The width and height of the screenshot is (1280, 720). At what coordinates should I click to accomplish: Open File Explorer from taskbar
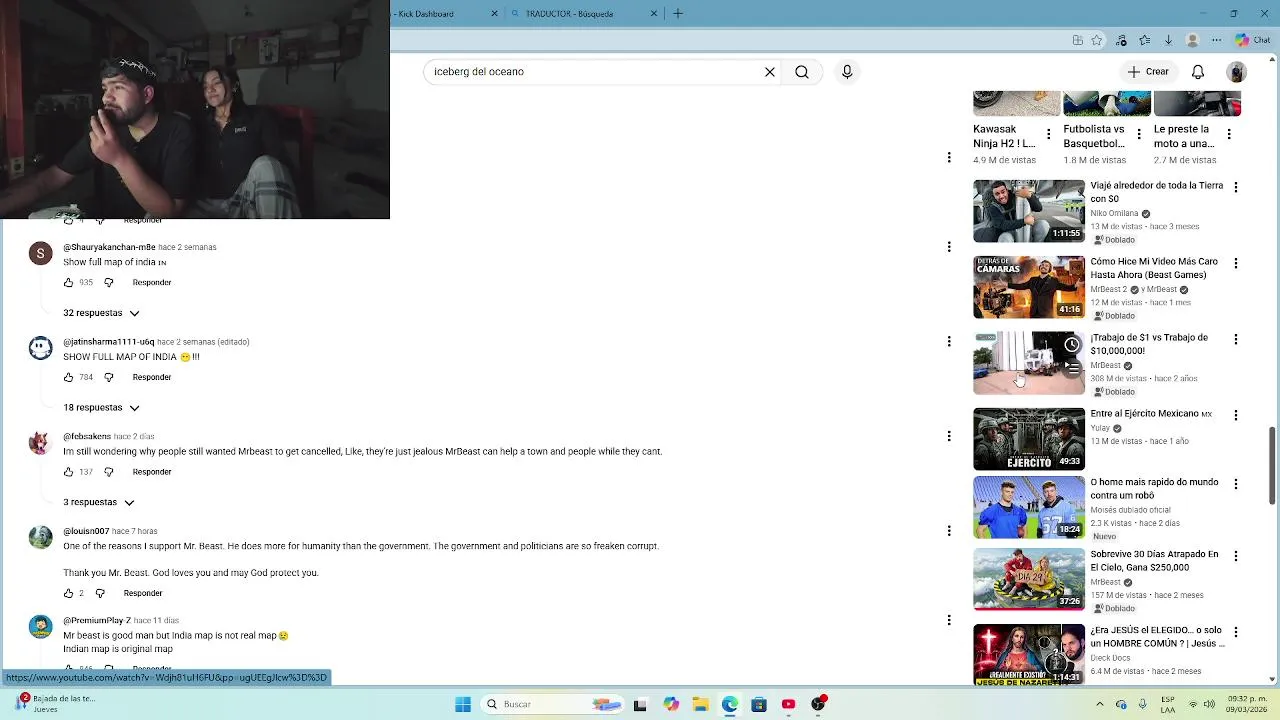point(700,704)
